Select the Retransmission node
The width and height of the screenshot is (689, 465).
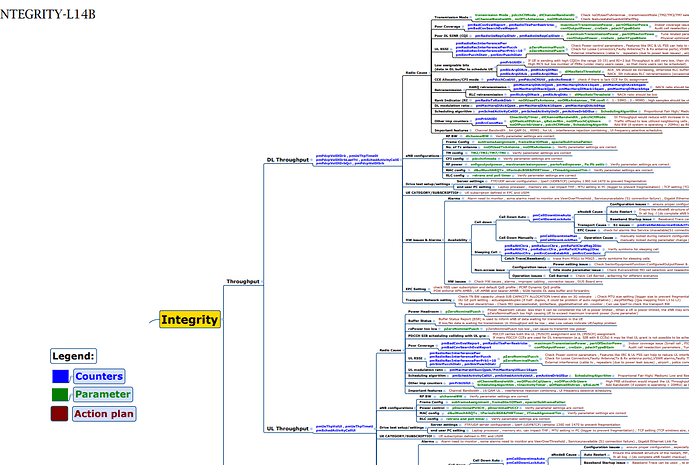448,90
